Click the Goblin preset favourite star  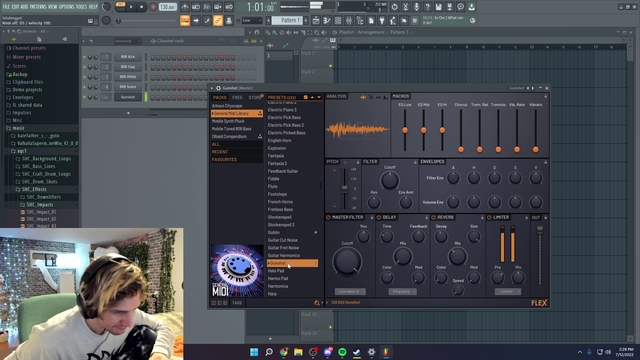(x=316, y=232)
